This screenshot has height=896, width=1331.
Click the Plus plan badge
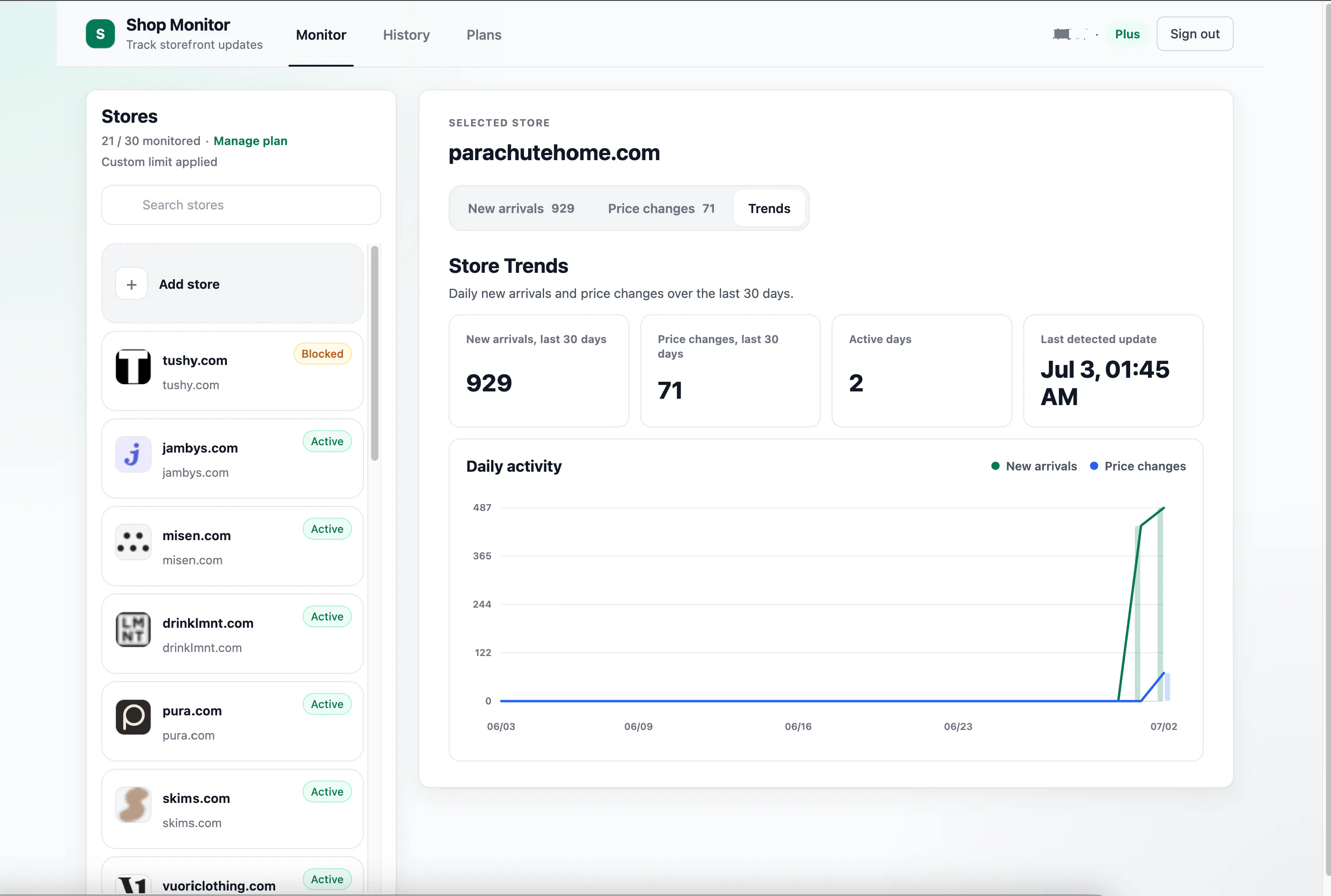click(1127, 34)
